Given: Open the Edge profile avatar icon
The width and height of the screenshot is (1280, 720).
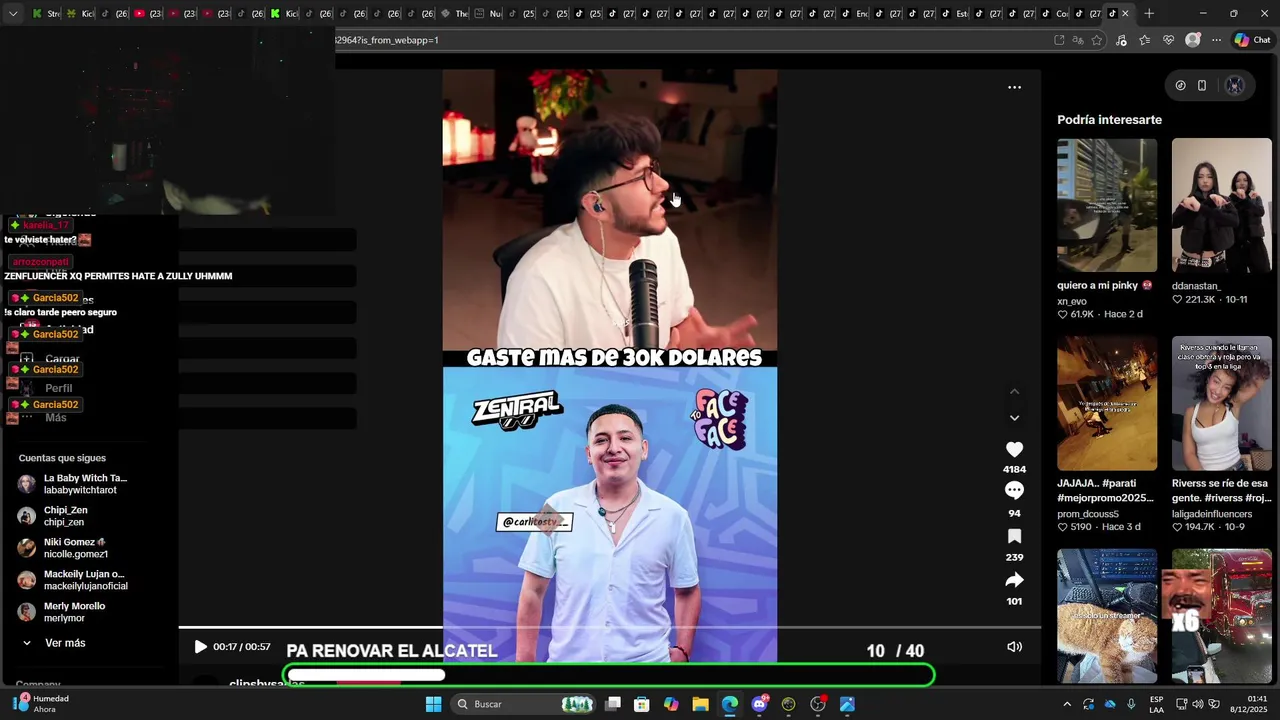Looking at the screenshot, I should (x=1192, y=40).
